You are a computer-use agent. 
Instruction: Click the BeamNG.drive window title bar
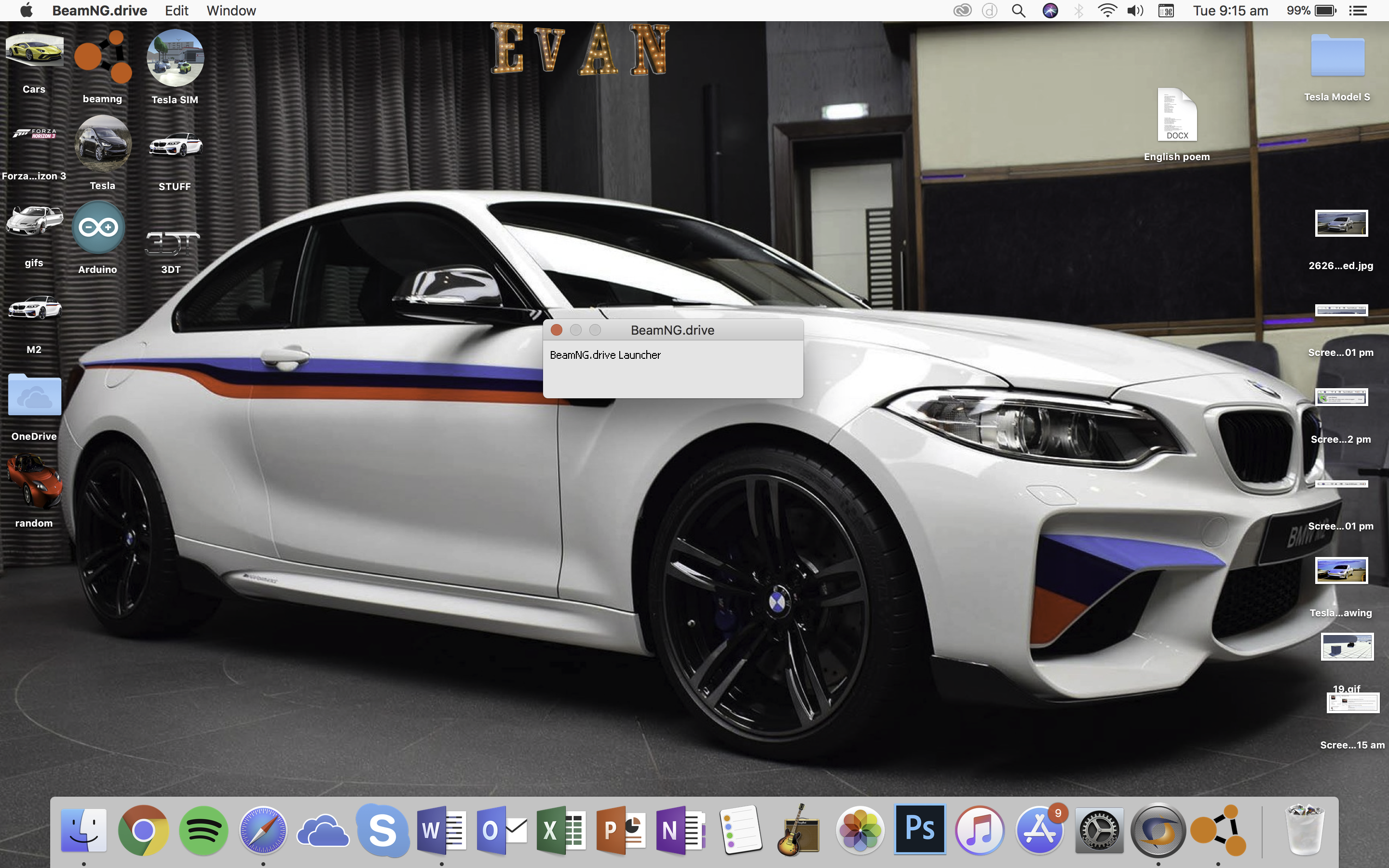tap(673, 330)
